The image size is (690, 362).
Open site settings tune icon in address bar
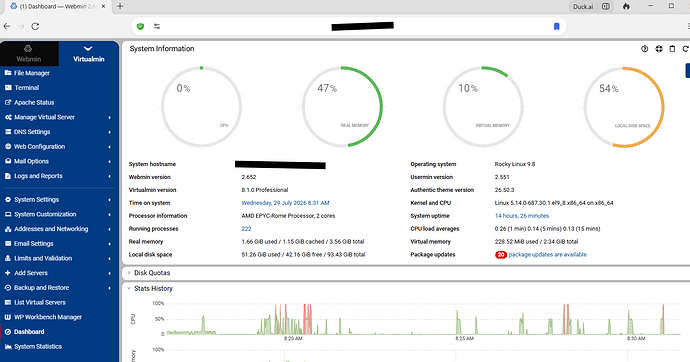[x=157, y=26]
